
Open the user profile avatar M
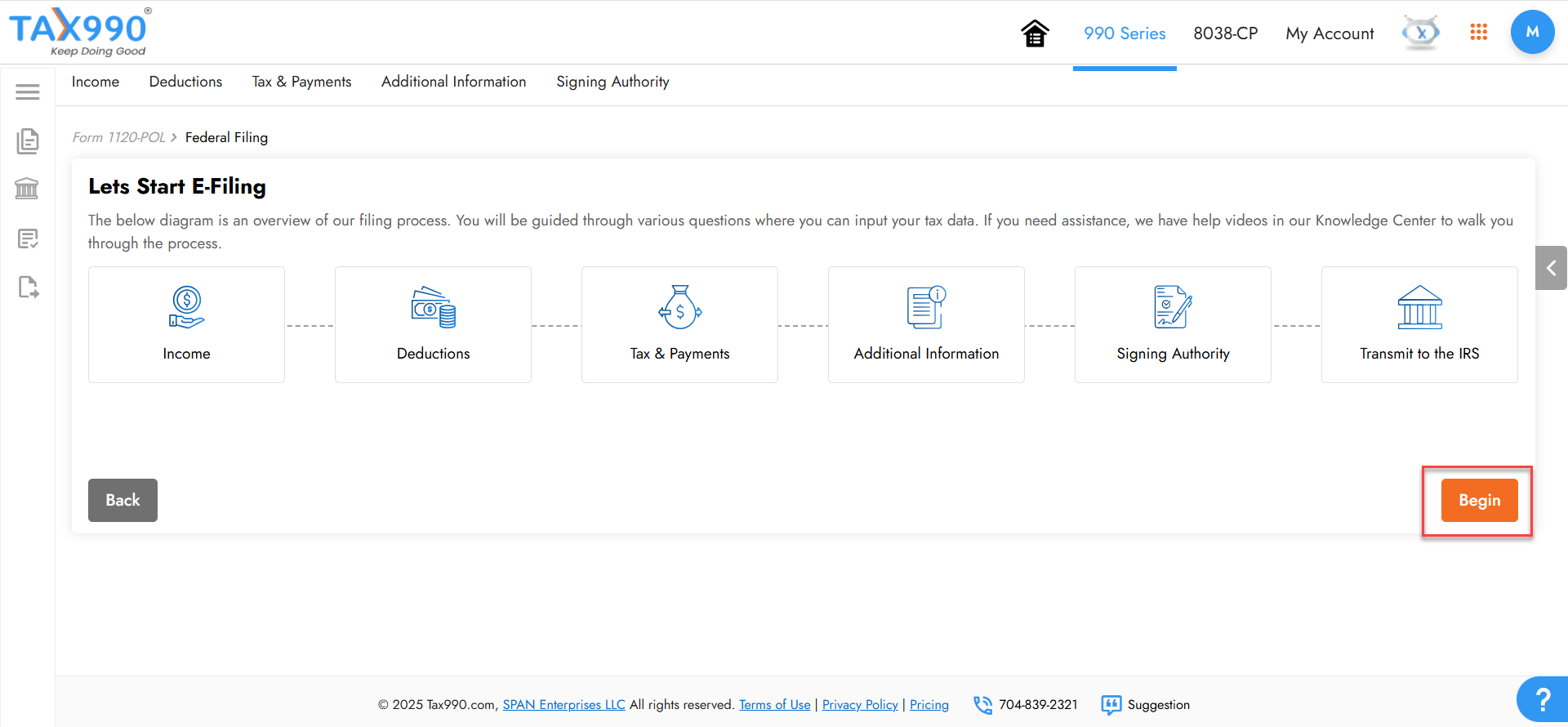point(1532,32)
